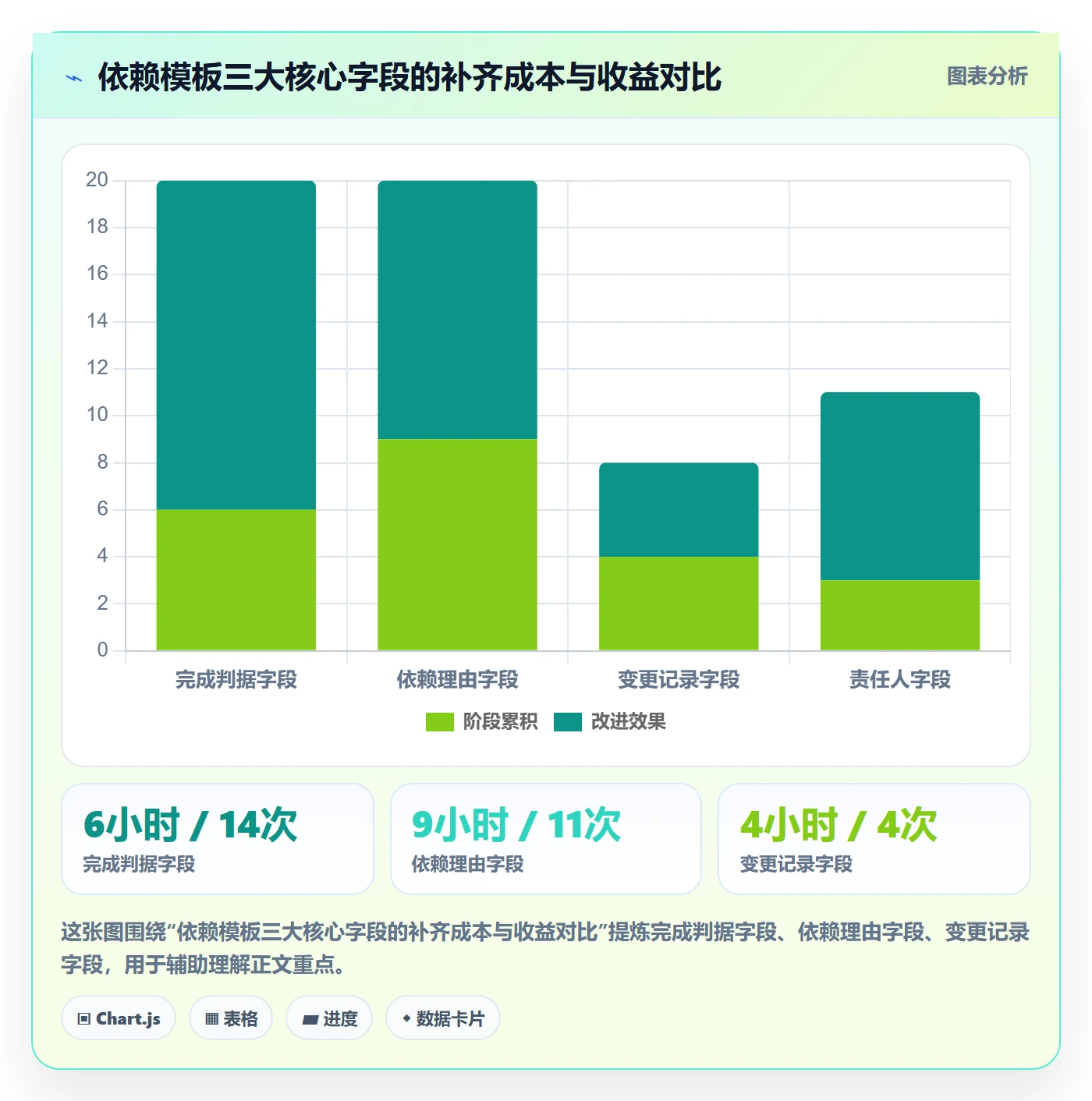Click the light-green 阶段累积 legend swatch
Viewport: 1092px width, 1101px height.
pos(439,722)
